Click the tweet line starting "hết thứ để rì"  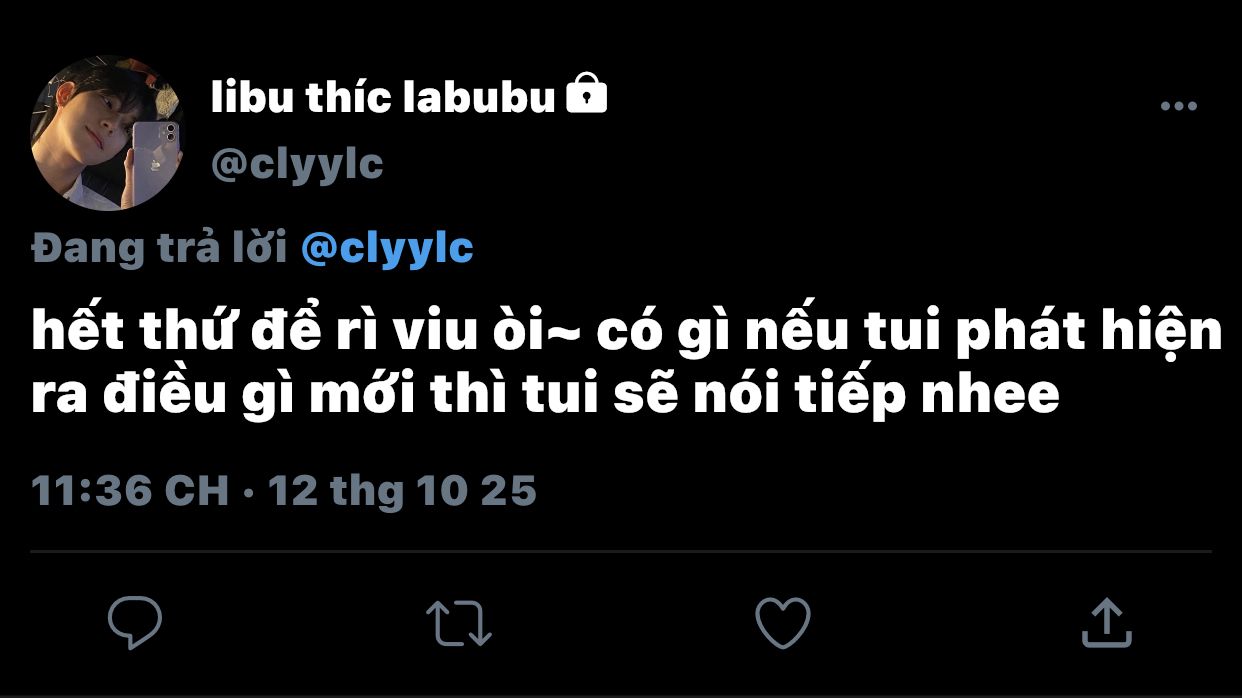tap(626, 333)
